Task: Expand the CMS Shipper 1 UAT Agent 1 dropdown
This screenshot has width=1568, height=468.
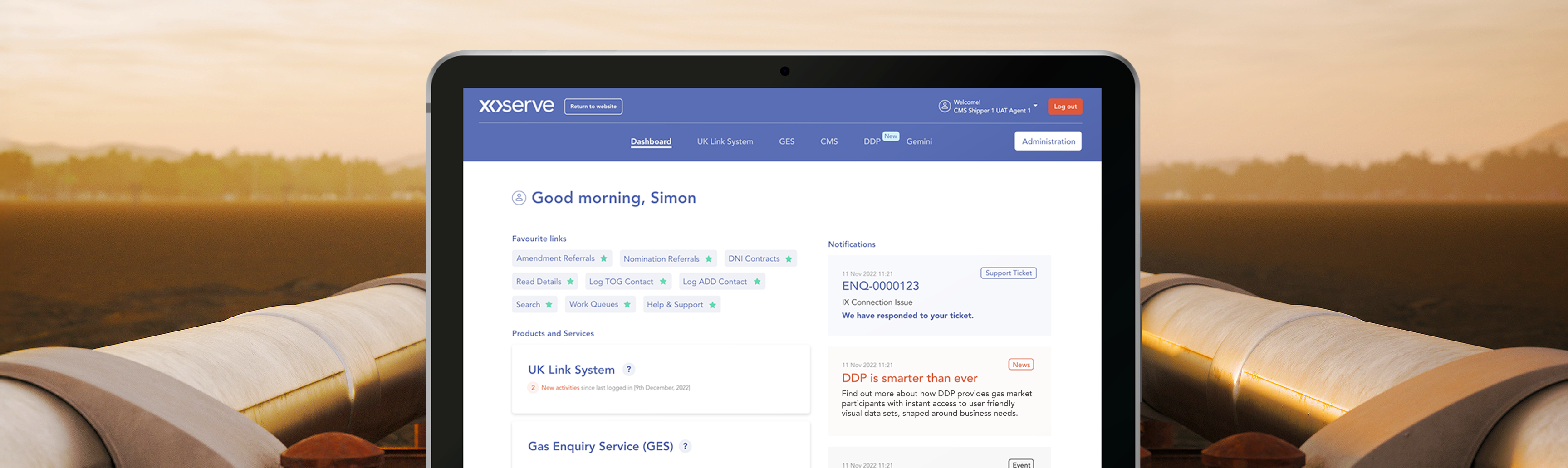Action: coord(1035,106)
